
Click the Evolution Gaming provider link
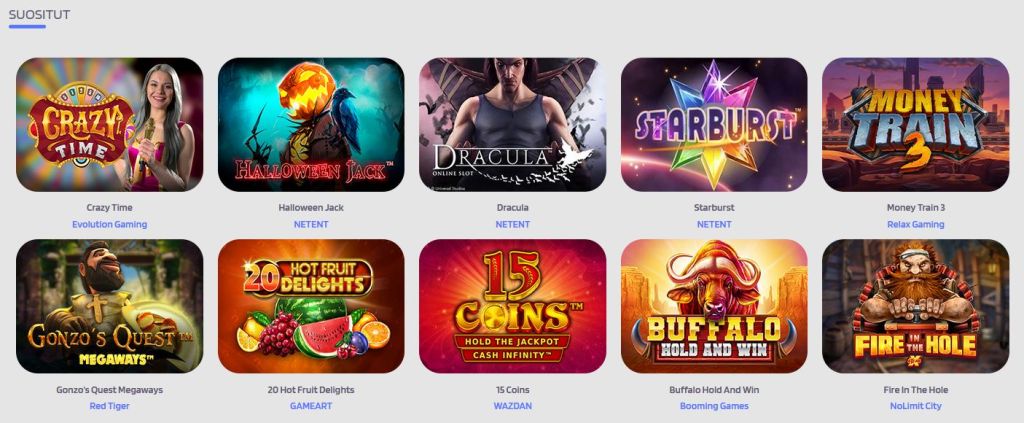(x=110, y=224)
